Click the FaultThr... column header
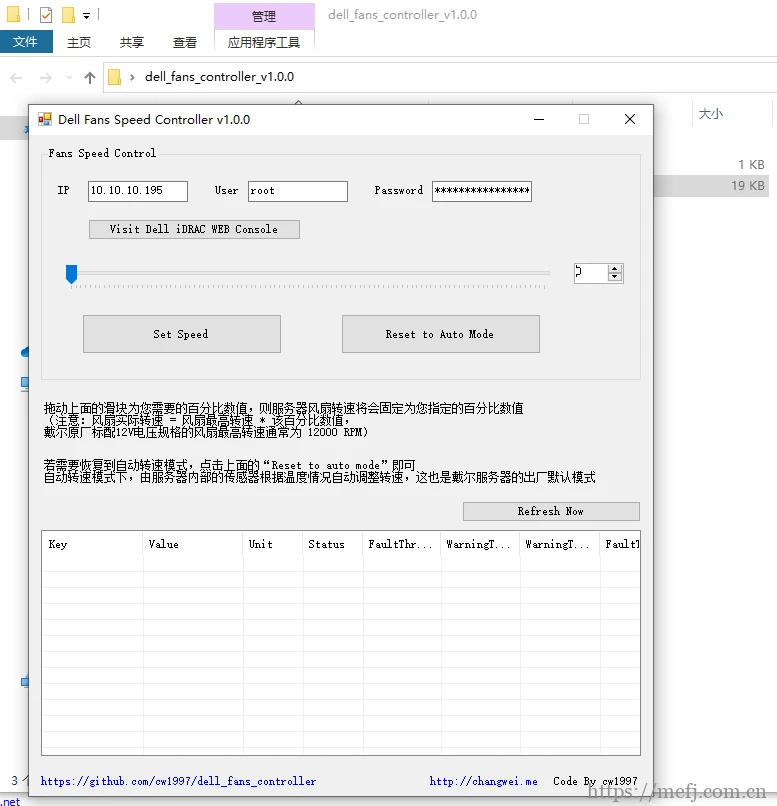 pyautogui.click(x=402, y=544)
